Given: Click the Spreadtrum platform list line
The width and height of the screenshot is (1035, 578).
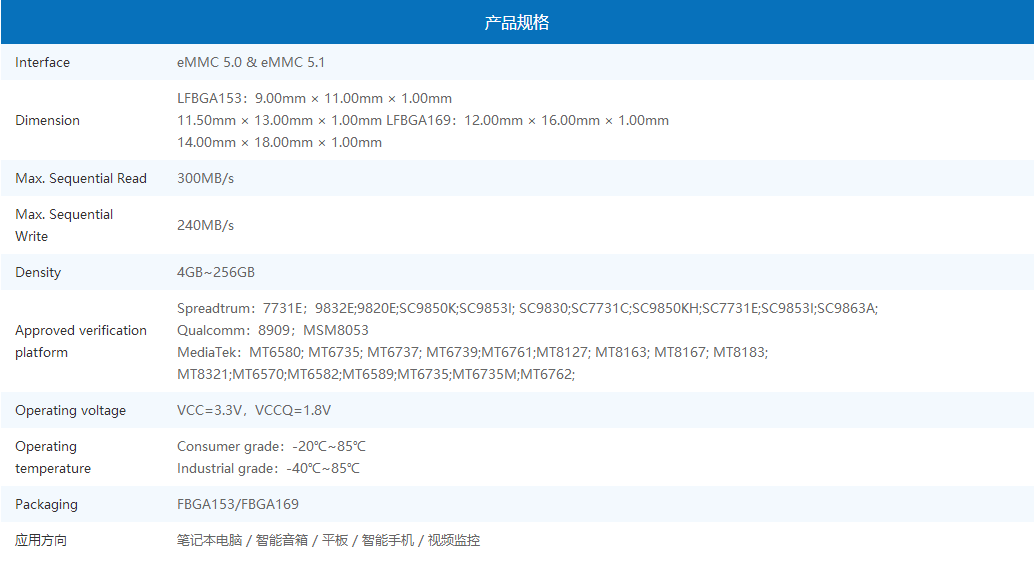Looking at the screenshot, I should tap(527, 308).
